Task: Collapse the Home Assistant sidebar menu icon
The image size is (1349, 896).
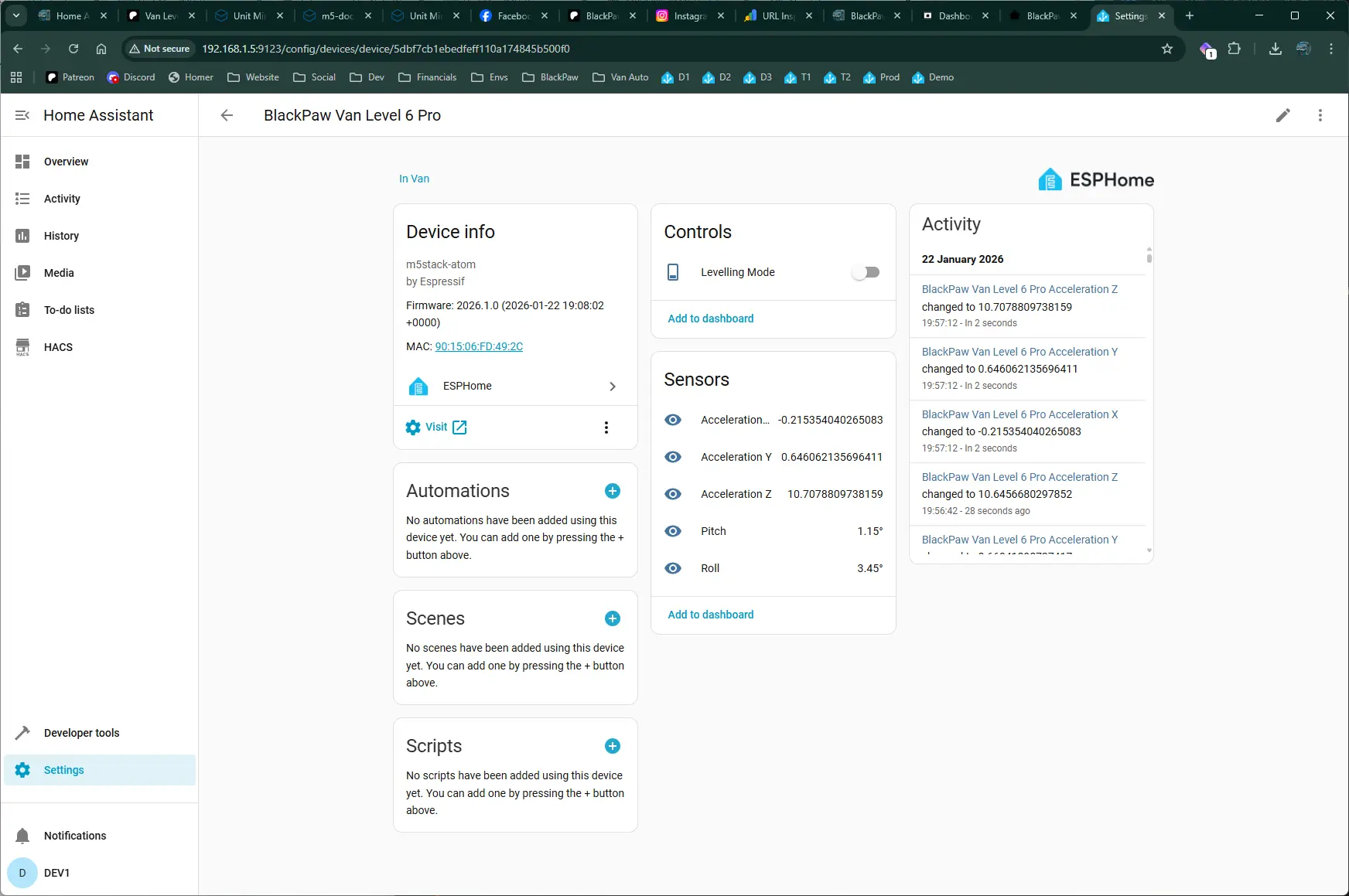Action: coord(22,115)
